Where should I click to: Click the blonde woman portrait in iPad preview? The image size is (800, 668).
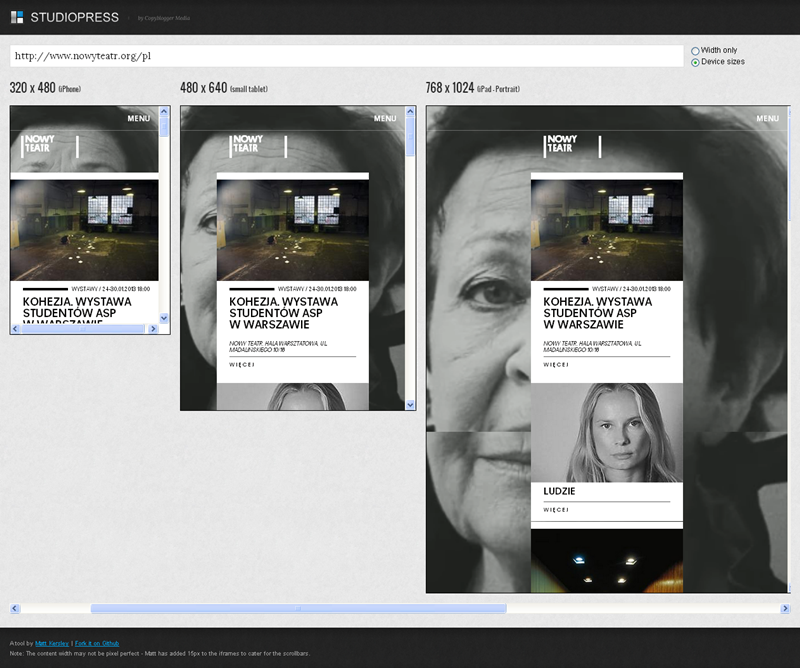pyautogui.click(x=606, y=432)
